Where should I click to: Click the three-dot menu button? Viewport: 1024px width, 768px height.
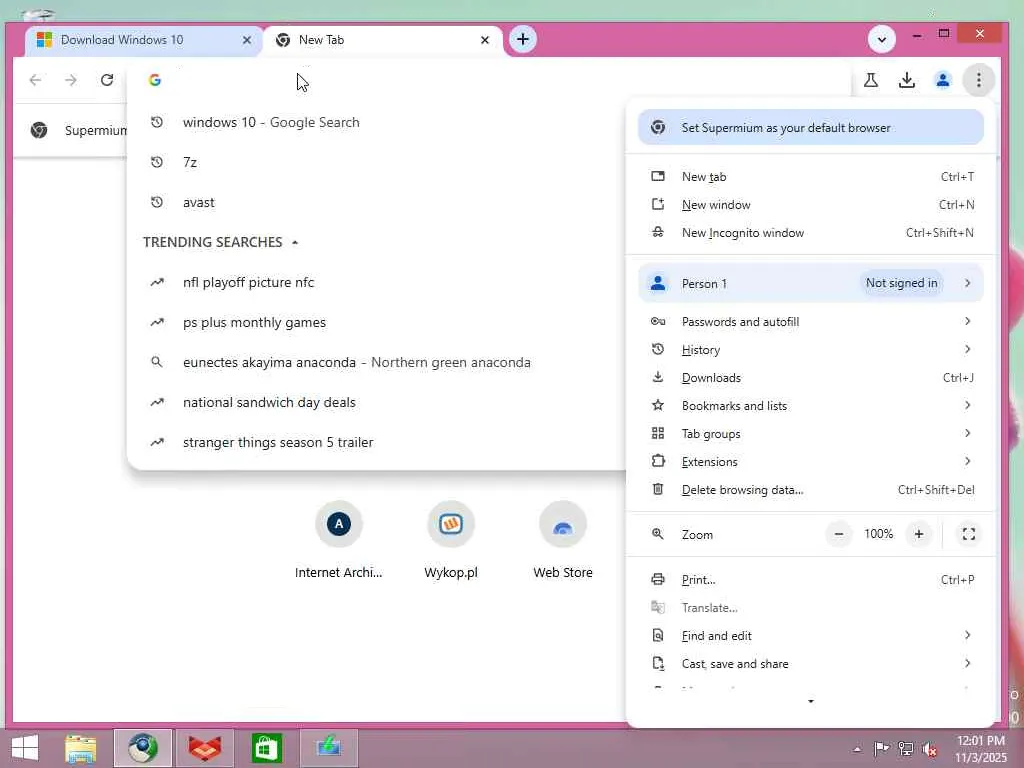[x=978, y=80]
